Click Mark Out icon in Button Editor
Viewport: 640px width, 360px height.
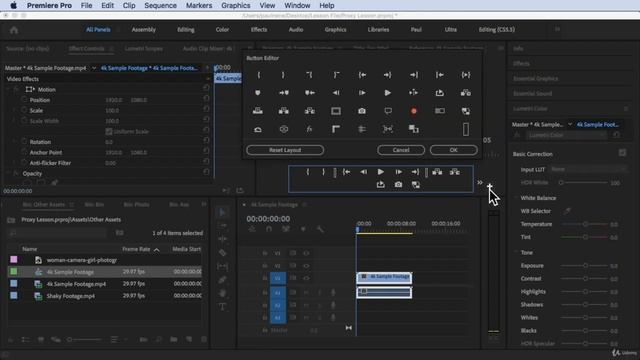(283, 75)
